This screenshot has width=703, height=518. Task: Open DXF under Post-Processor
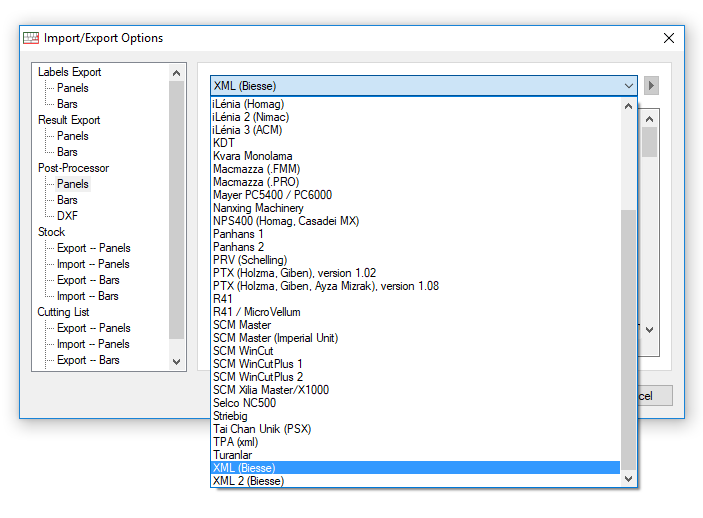(67, 216)
